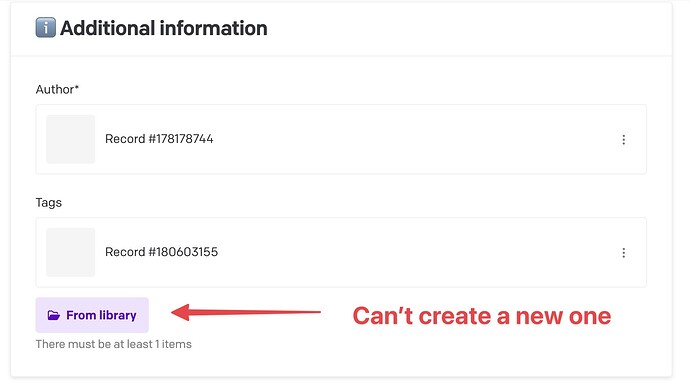690x388 pixels.
Task: Click the Author* field label
Action: coord(57,89)
